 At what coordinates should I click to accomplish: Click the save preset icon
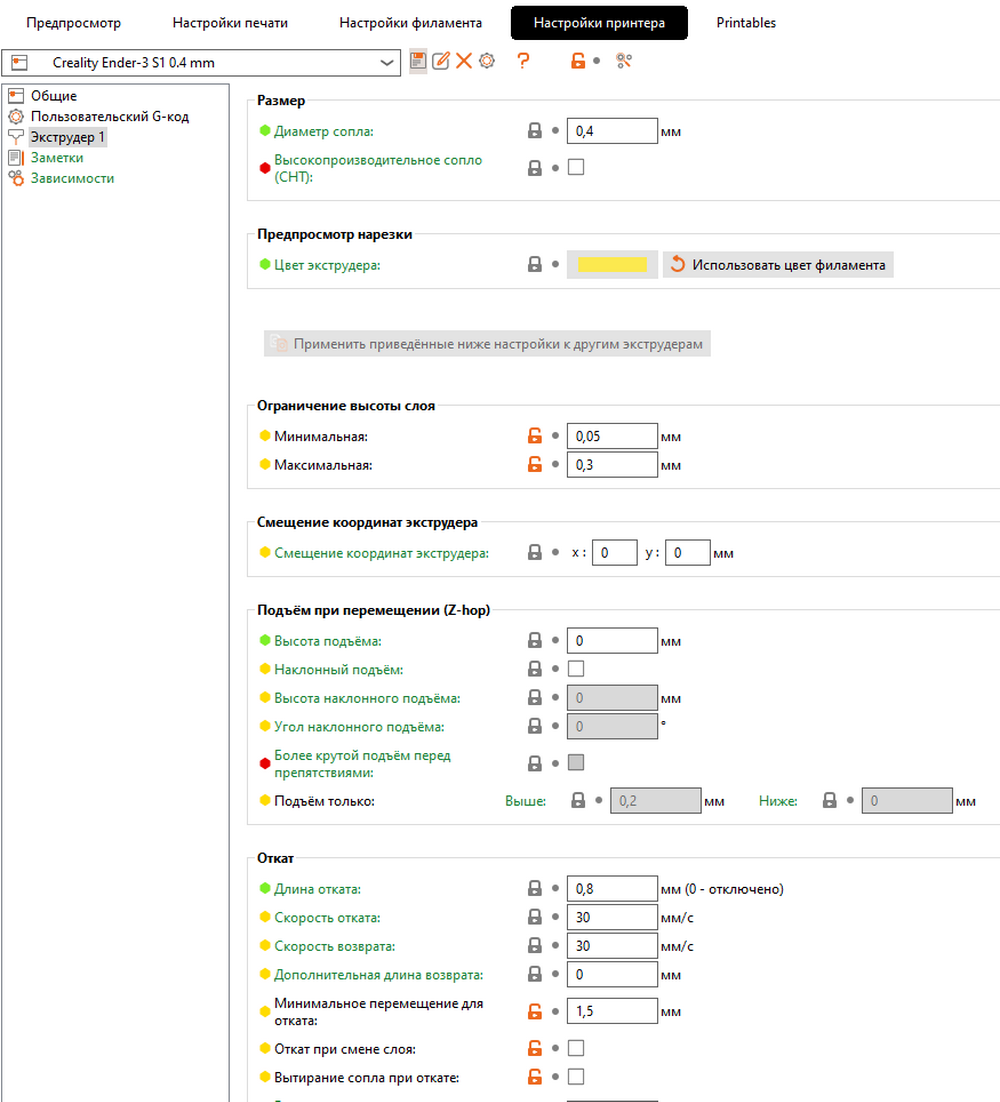(x=418, y=62)
